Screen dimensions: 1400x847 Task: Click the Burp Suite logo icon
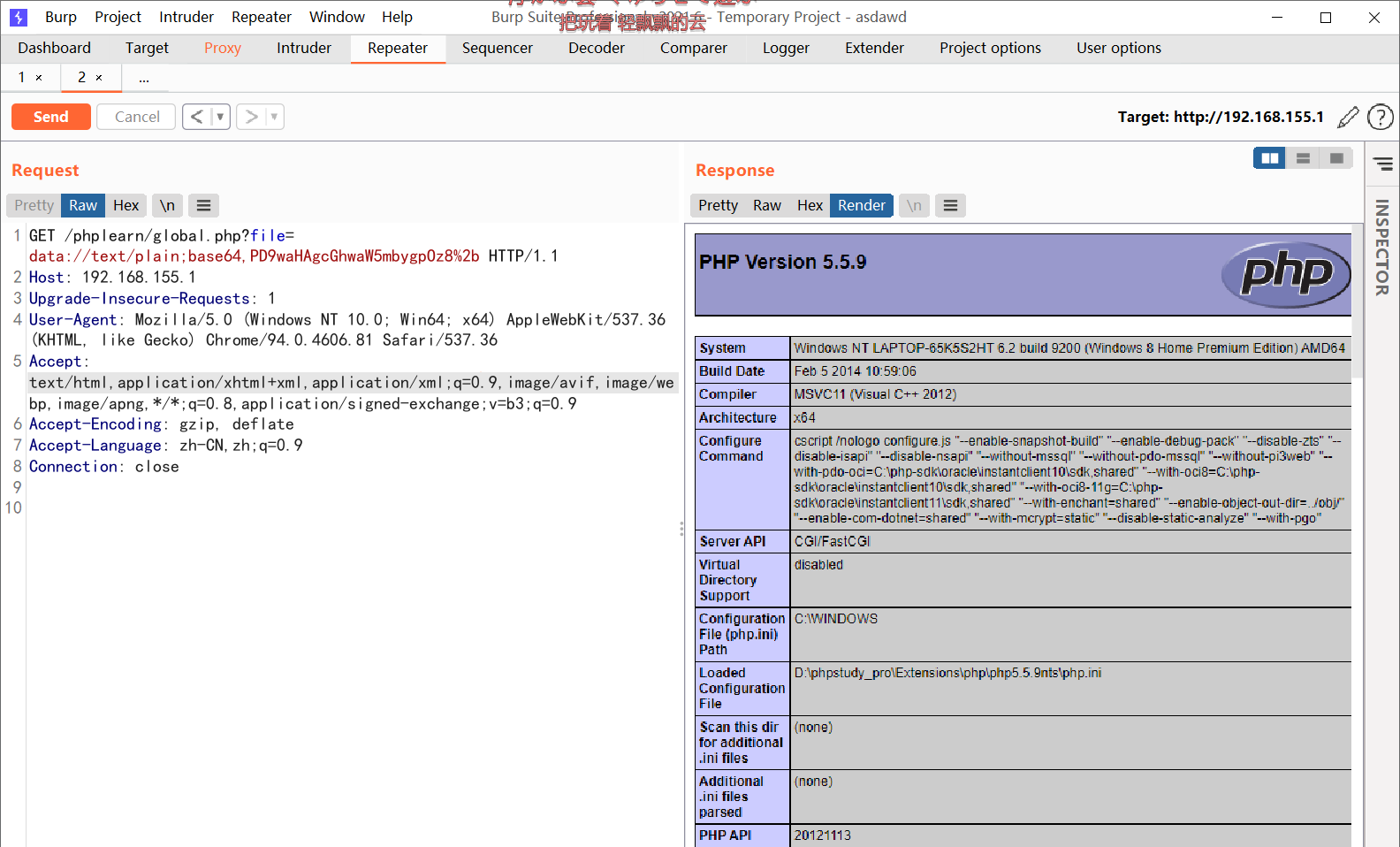point(19,17)
